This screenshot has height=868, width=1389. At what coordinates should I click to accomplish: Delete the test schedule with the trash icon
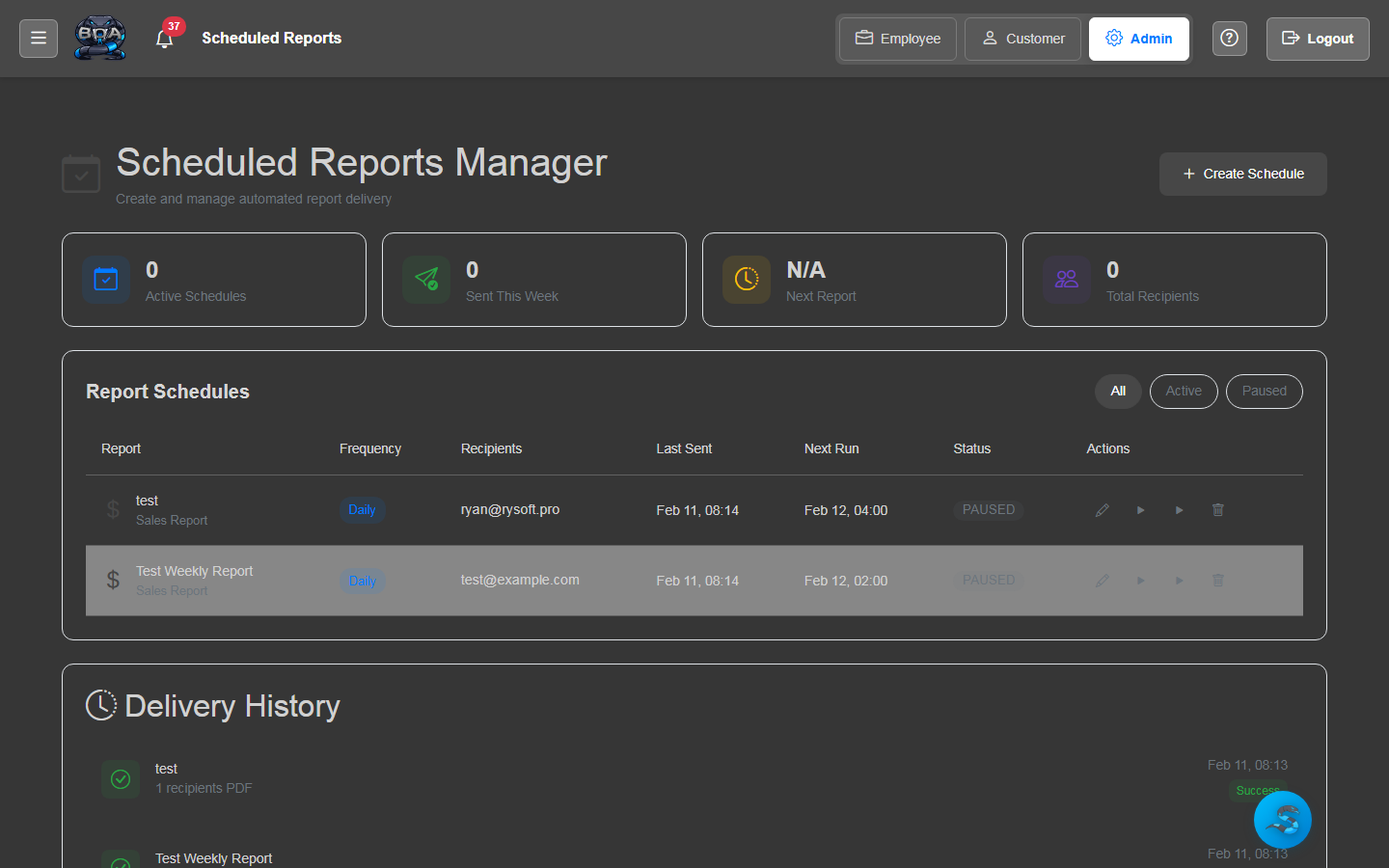(1217, 509)
